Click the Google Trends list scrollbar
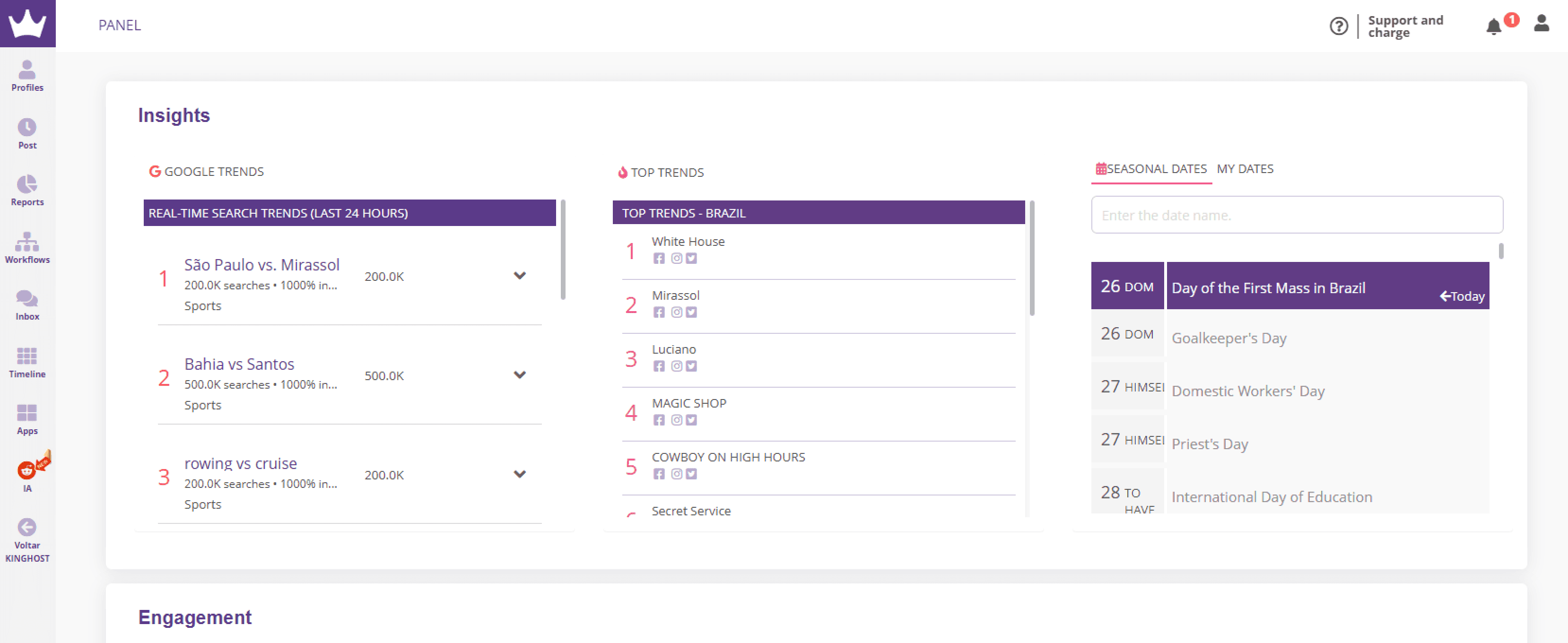Screen dimensions: 1568x643 click(563, 250)
